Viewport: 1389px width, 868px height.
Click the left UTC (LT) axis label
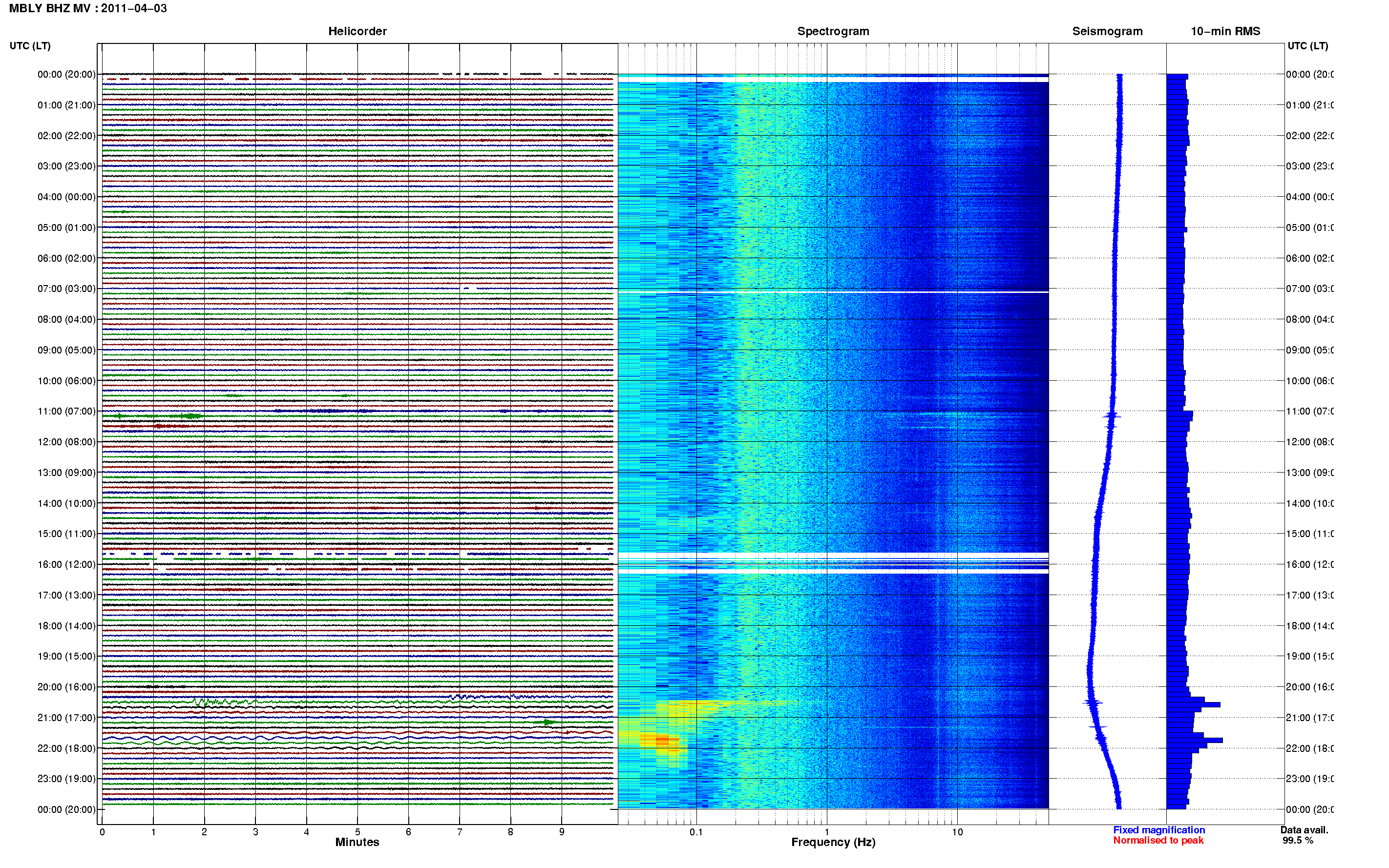click(30, 46)
